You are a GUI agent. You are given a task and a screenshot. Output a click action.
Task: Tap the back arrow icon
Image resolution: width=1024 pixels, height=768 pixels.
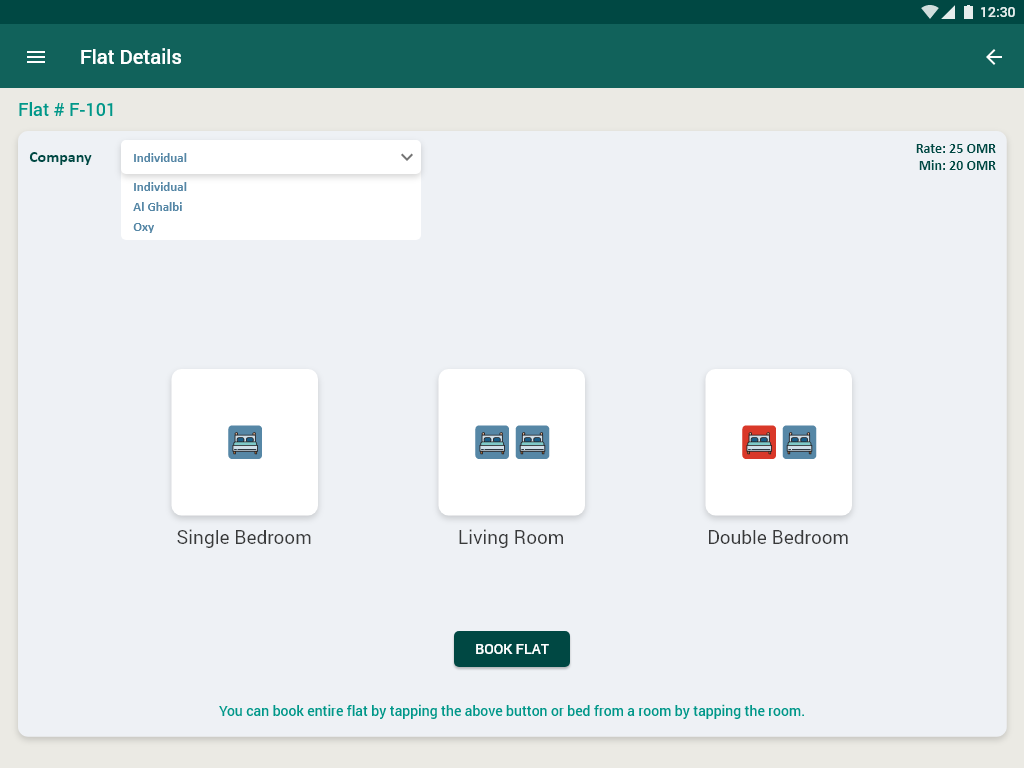coord(993,57)
